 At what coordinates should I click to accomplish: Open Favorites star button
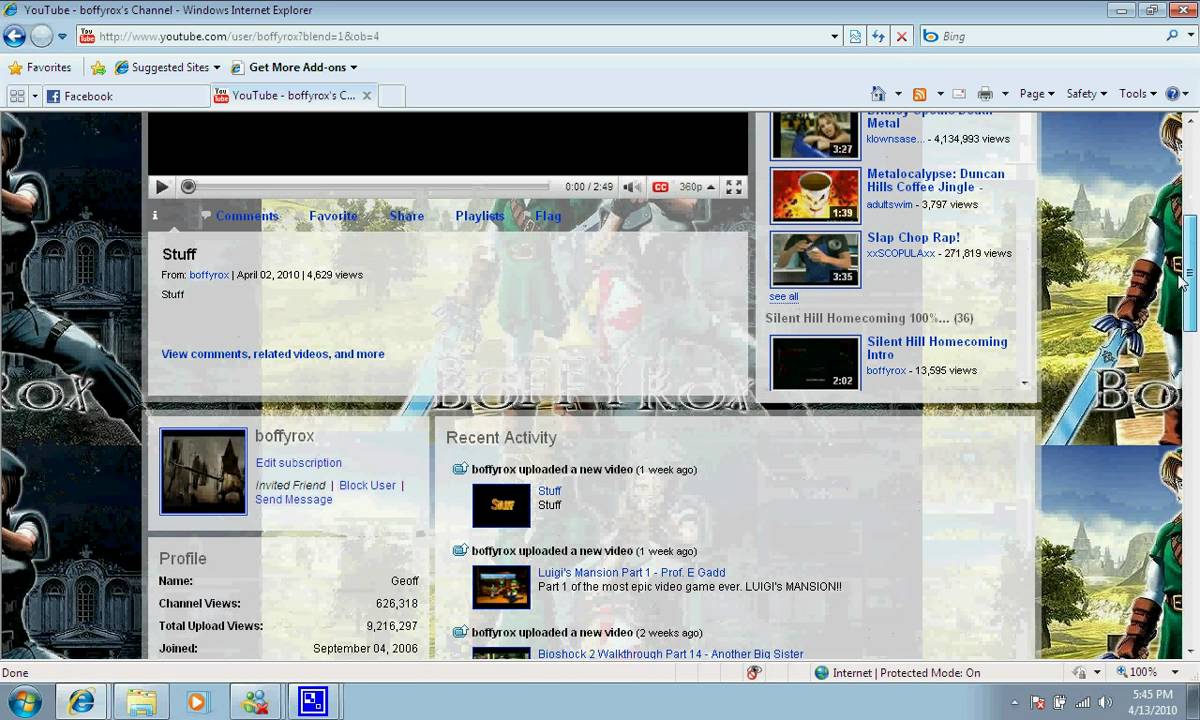click(x=40, y=67)
